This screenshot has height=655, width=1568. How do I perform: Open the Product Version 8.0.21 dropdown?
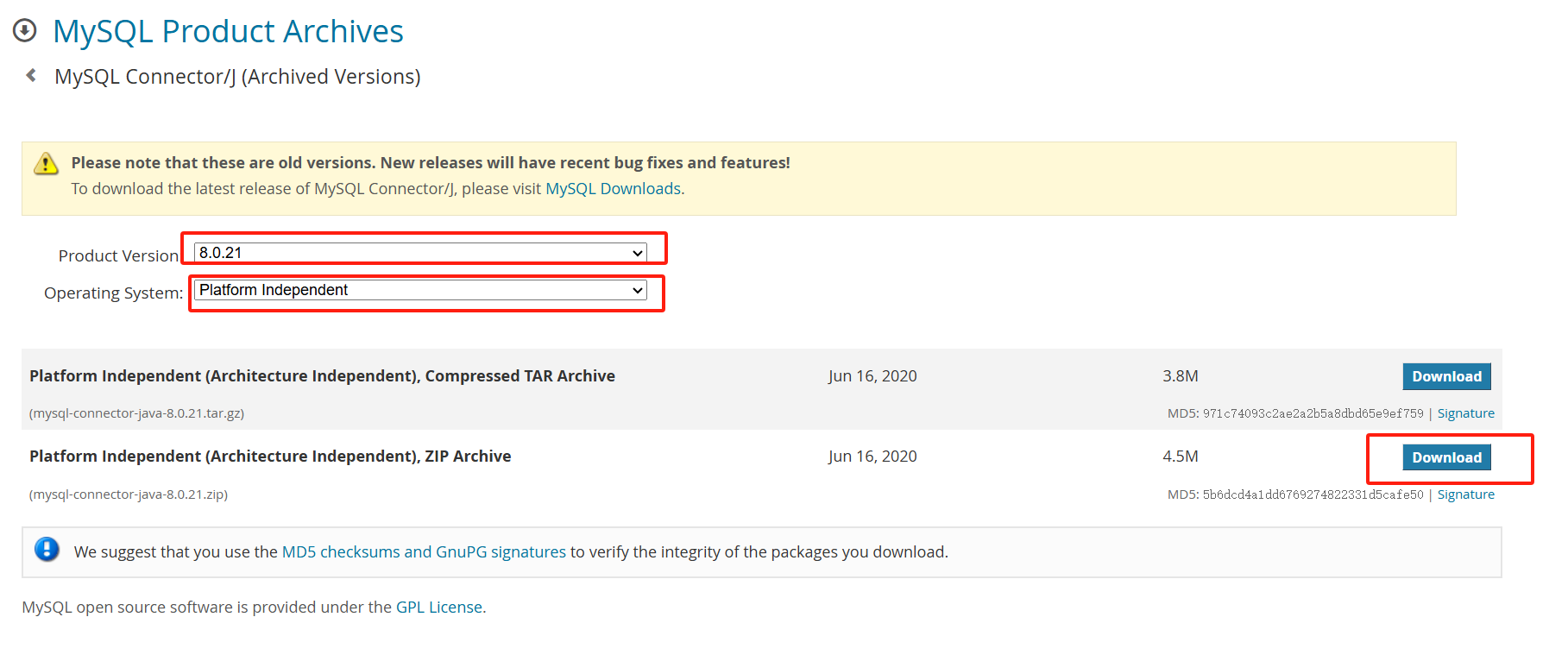[x=420, y=253]
